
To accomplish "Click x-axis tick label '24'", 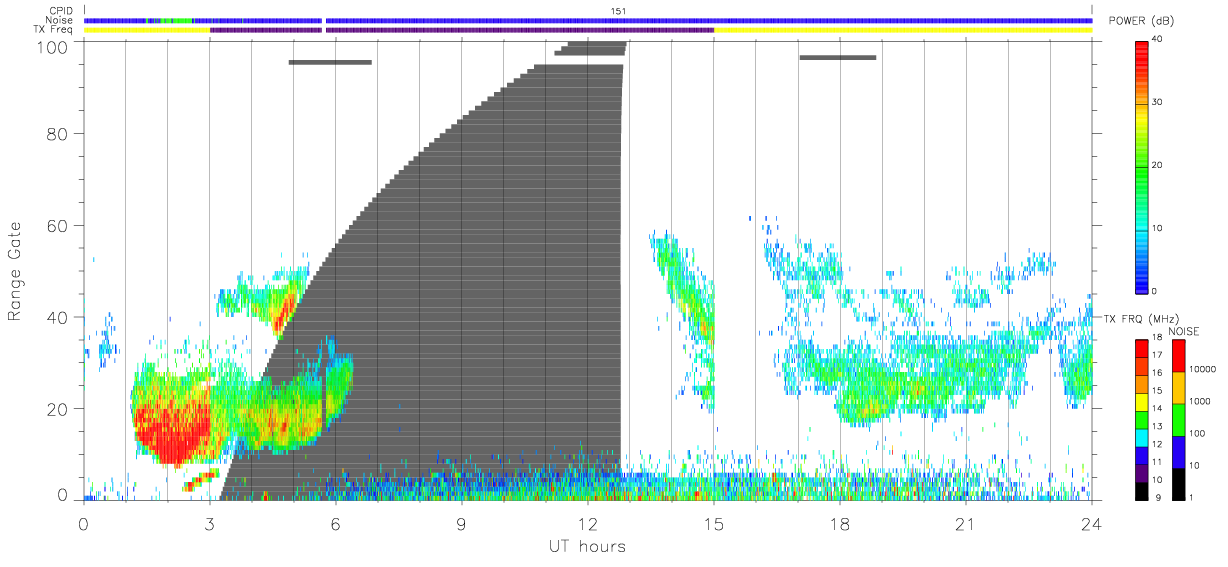I will pos(1092,524).
